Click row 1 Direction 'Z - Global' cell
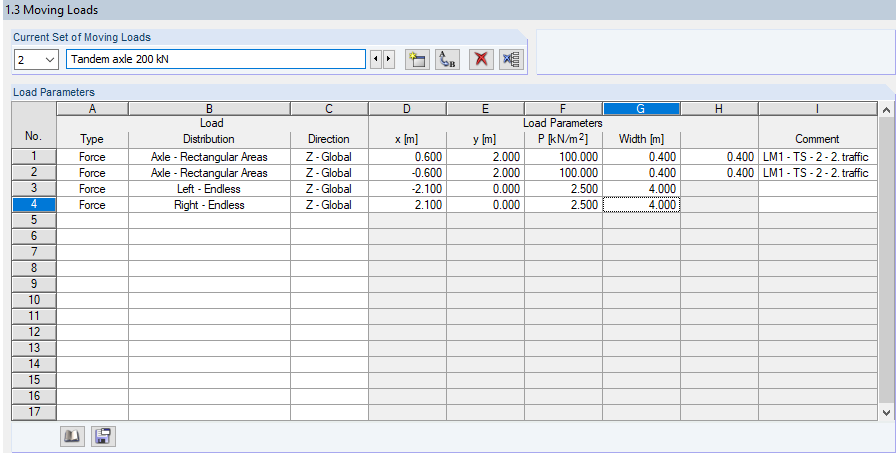 (330, 157)
